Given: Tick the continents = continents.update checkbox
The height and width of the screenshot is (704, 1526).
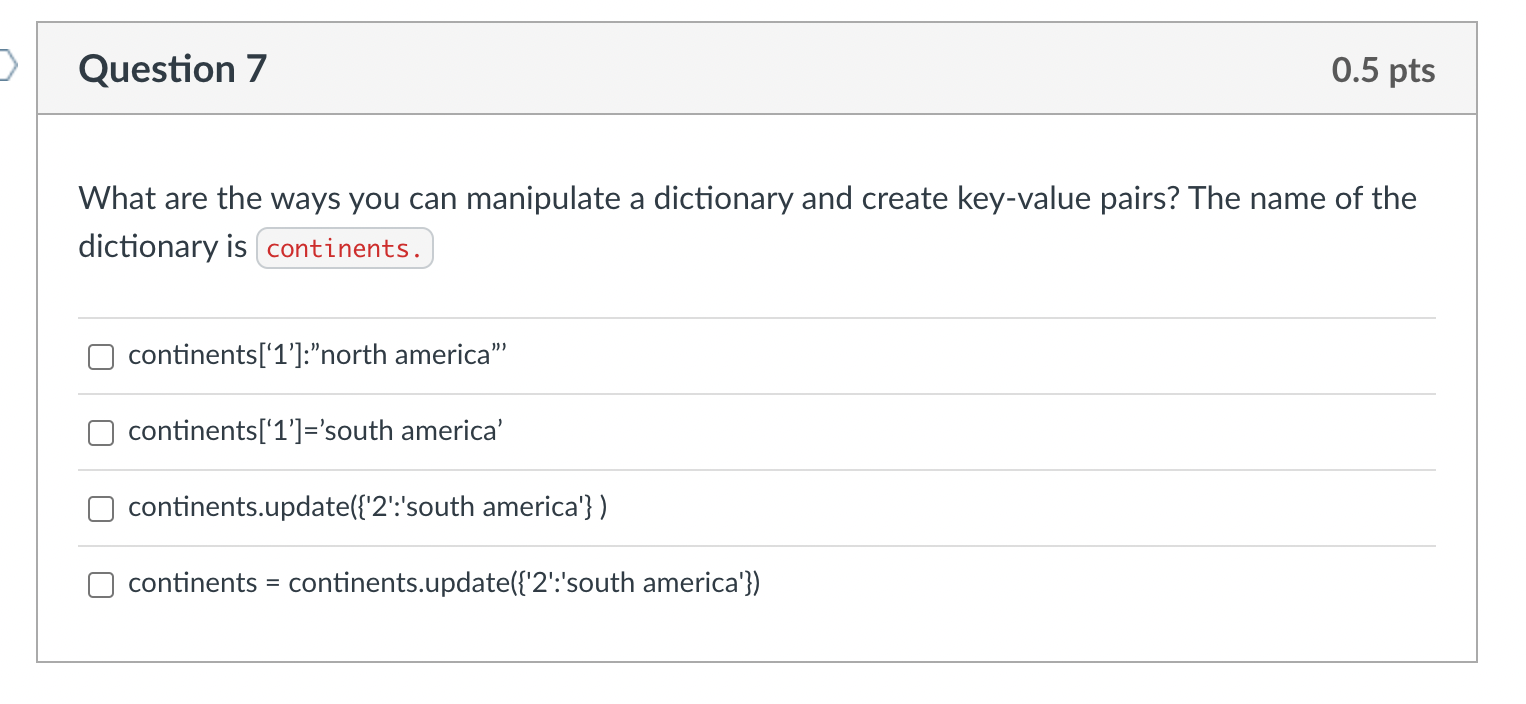Looking at the screenshot, I should pyautogui.click(x=100, y=584).
